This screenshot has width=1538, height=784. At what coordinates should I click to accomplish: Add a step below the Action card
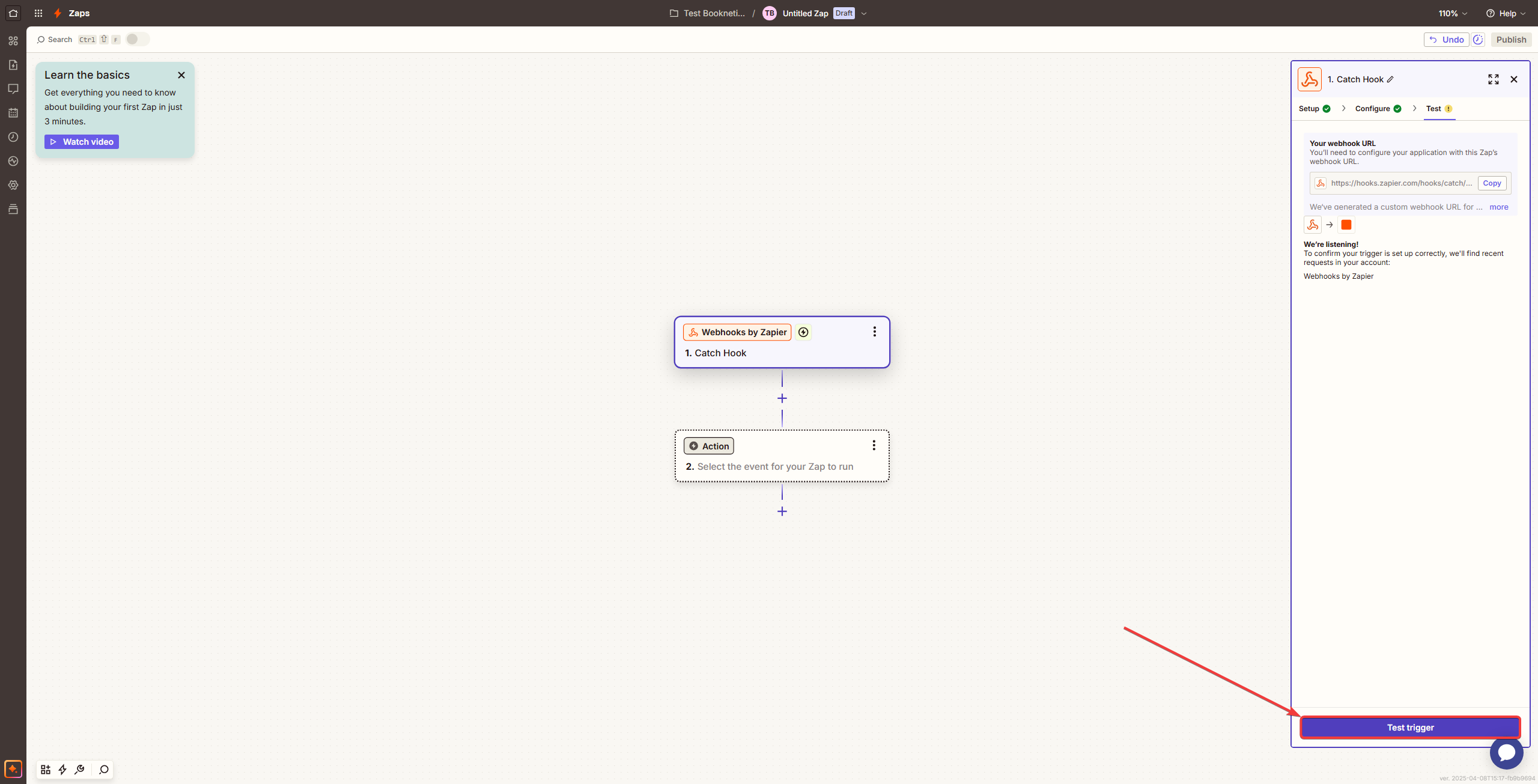tap(782, 511)
